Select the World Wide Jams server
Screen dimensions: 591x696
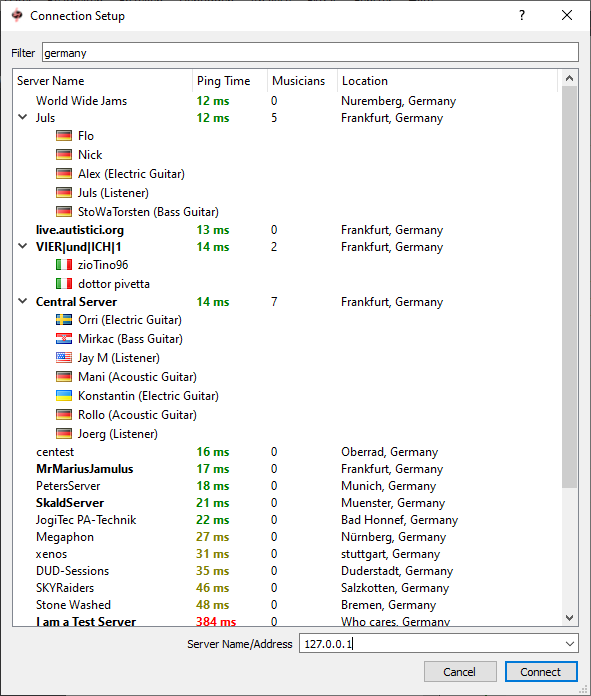(285, 101)
